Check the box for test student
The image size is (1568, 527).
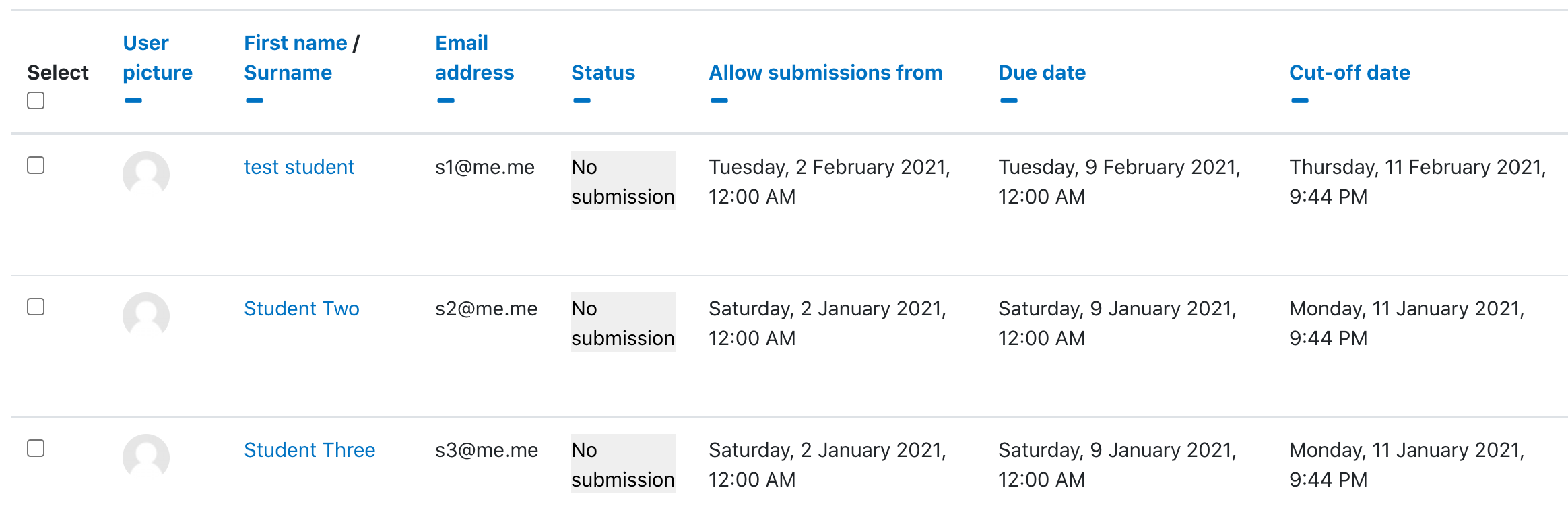click(x=36, y=165)
